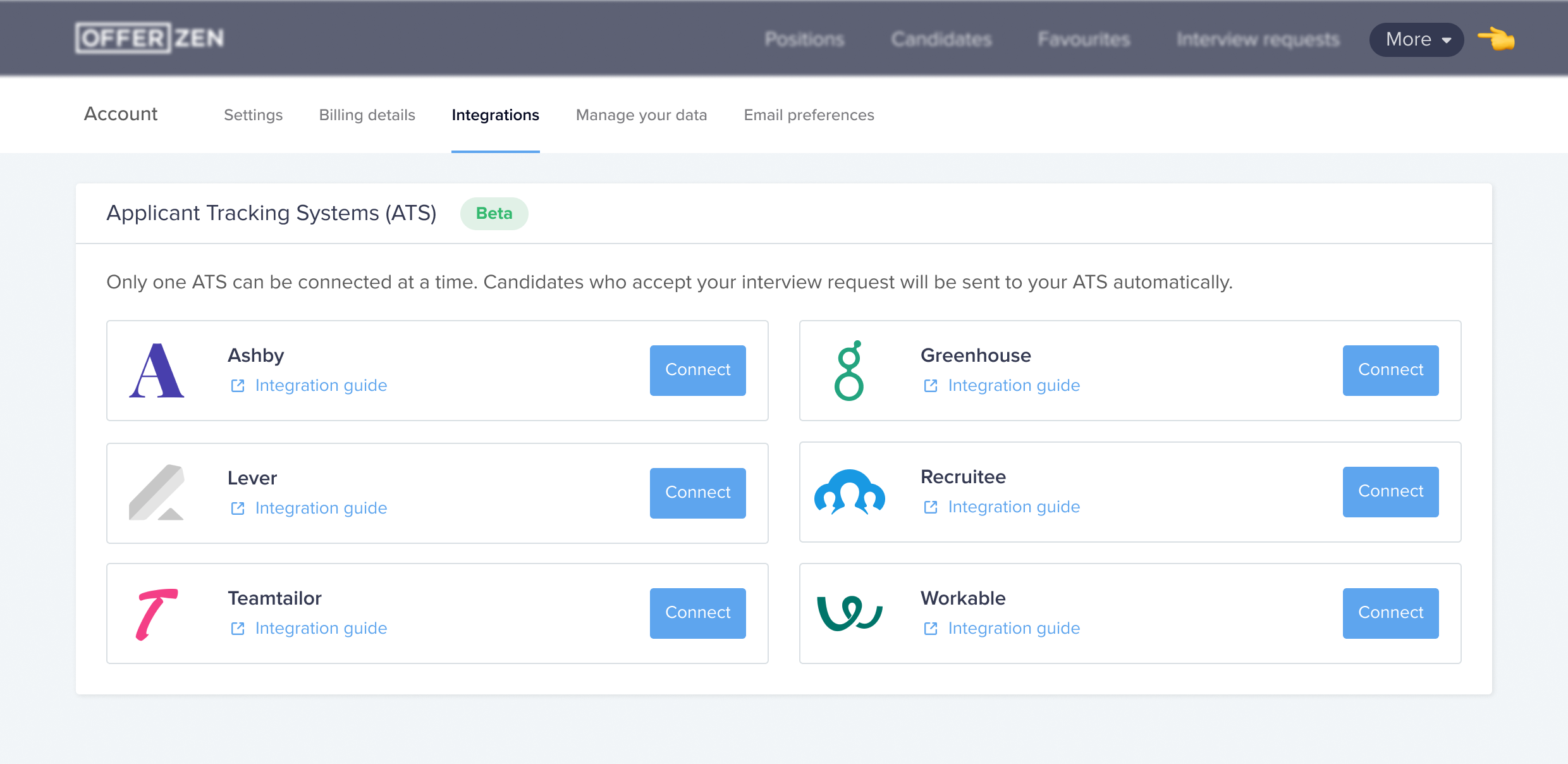
Task: Connect the Greenhouse integration
Action: pos(1390,370)
